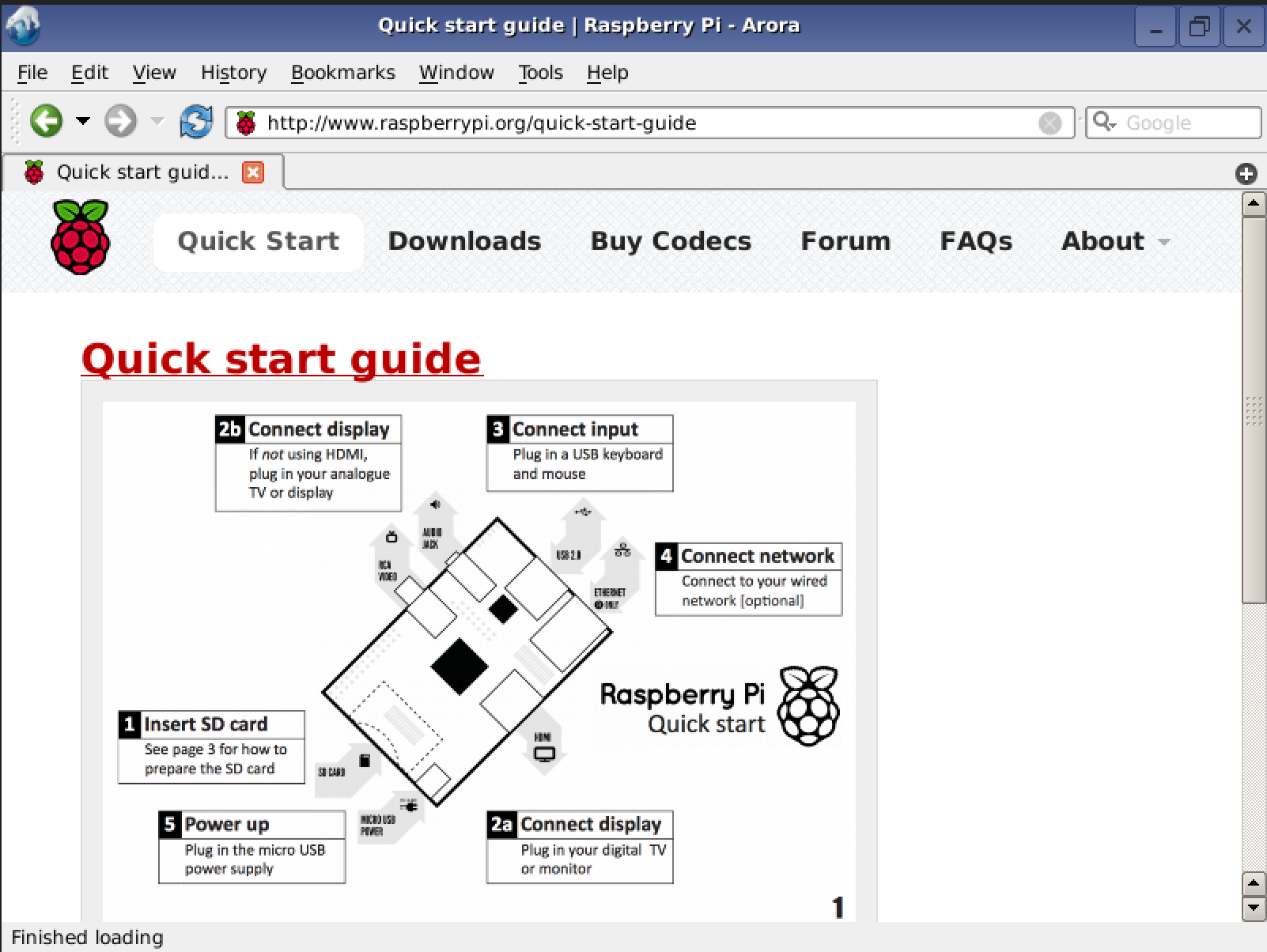Viewport: 1267px width, 952px height.
Task: Click the down arrow on the vertical scrollbar
Action: (1252, 906)
